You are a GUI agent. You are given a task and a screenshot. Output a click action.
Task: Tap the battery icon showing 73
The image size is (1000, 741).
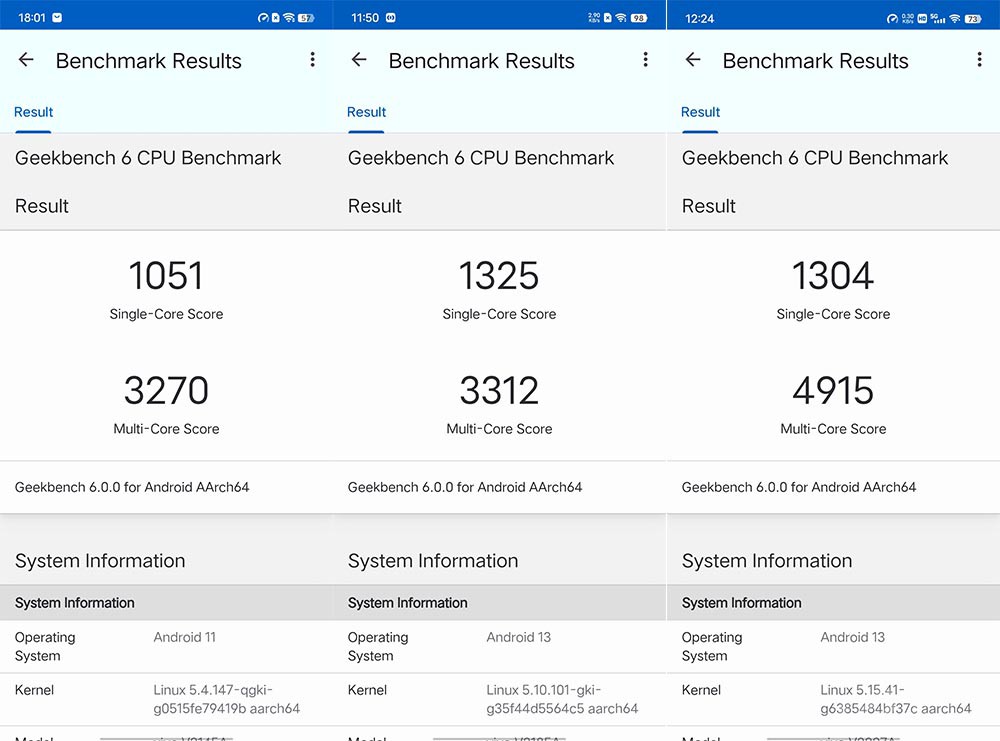[x=973, y=18]
